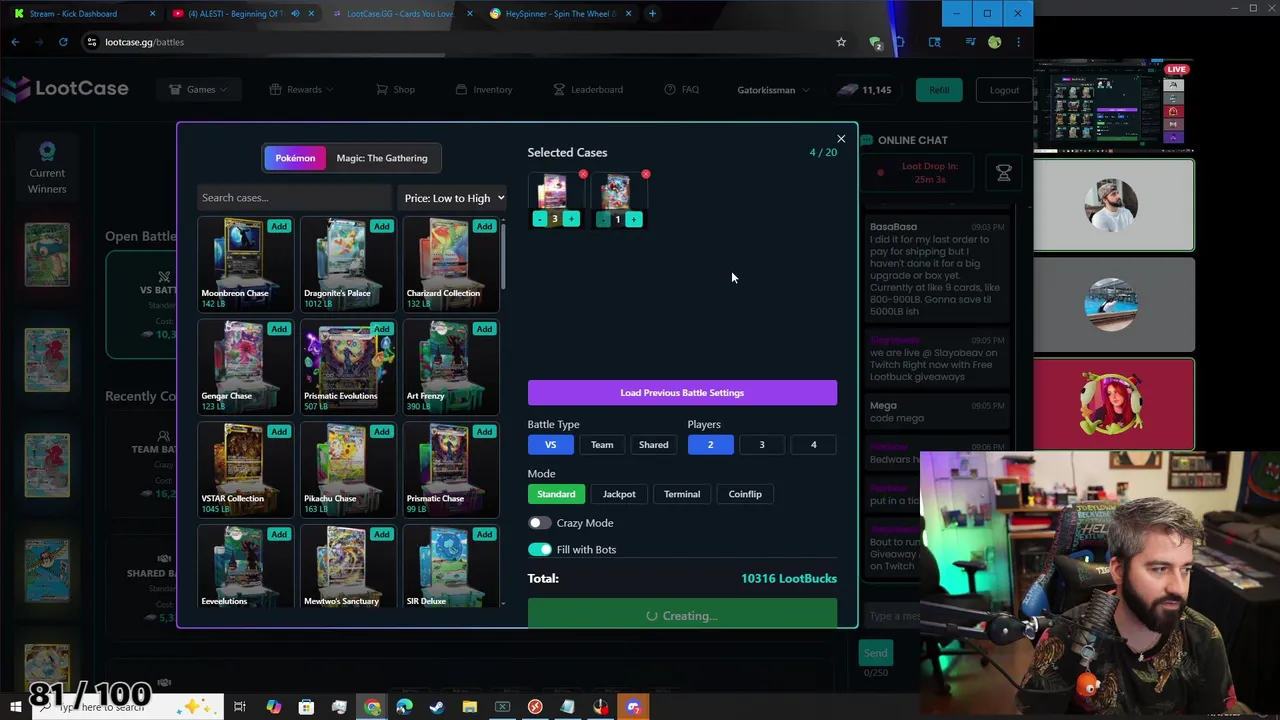
Task: Open Chrome's three-dot menu
Action: [x=1018, y=42]
